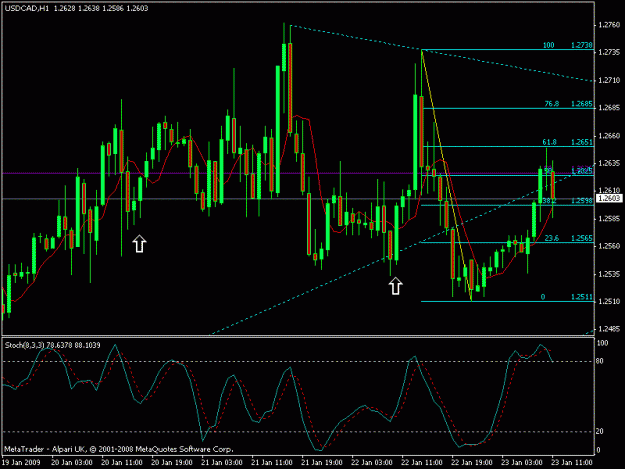Click the stochastic scale value 20
This screenshot has width=625, height=469.
pyautogui.click(x=600, y=431)
